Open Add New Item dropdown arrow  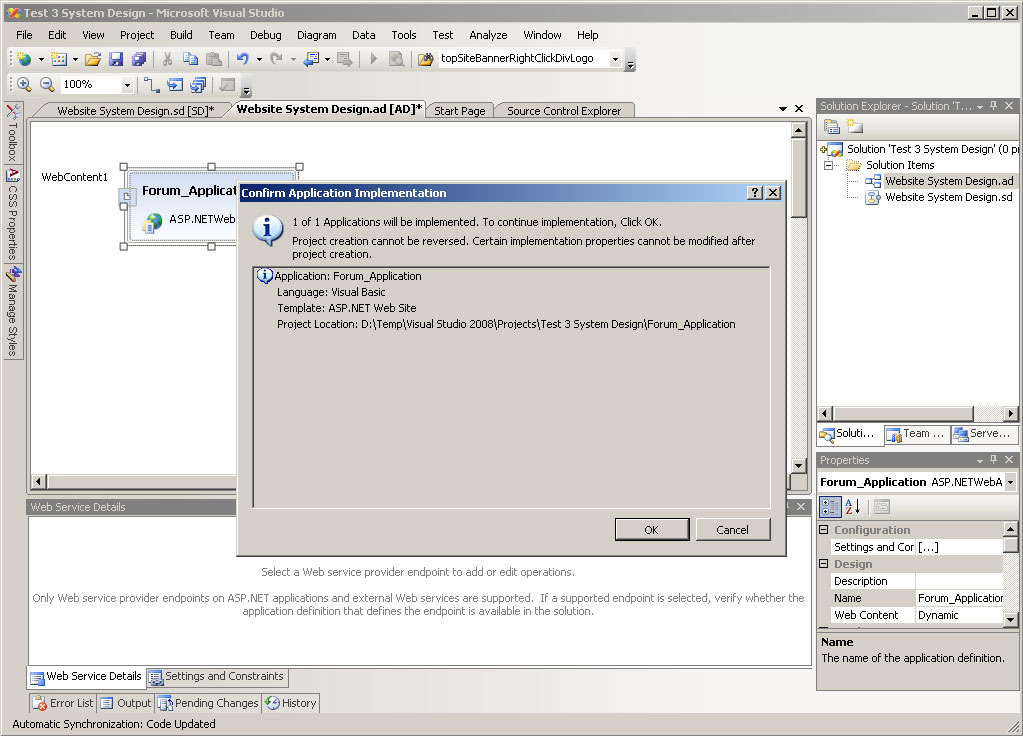tap(76, 59)
